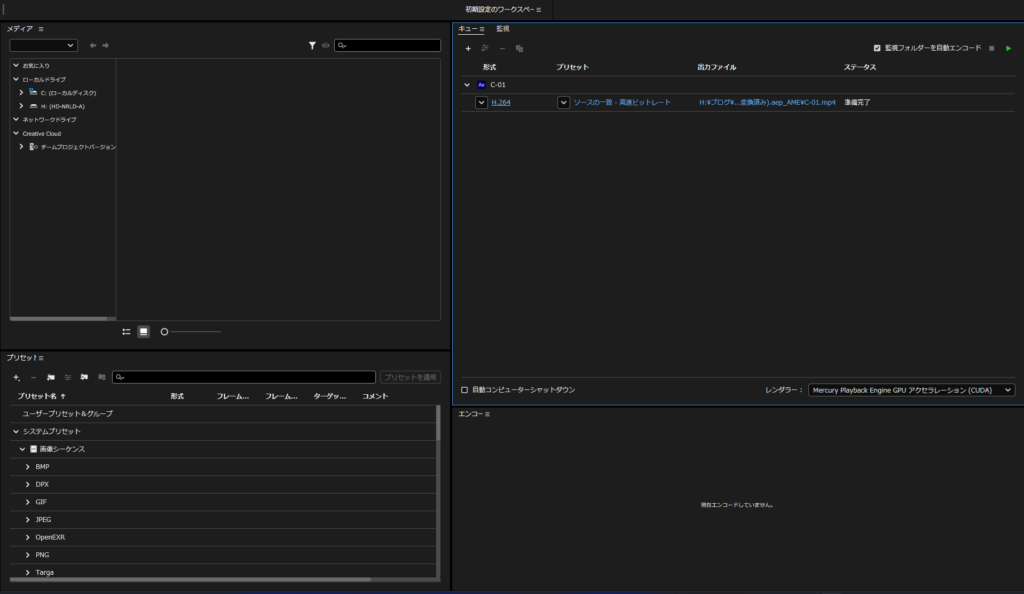
Task: Start the queue with the green play button
Action: pos(1008,48)
